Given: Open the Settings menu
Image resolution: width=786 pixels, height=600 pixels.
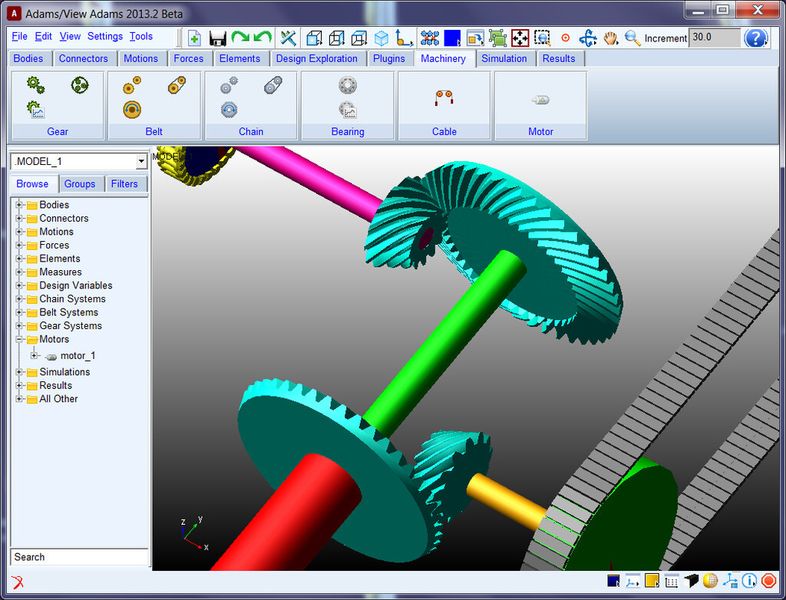Looking at the screenshot, I should pyautogui.click(x=104, y=37).
